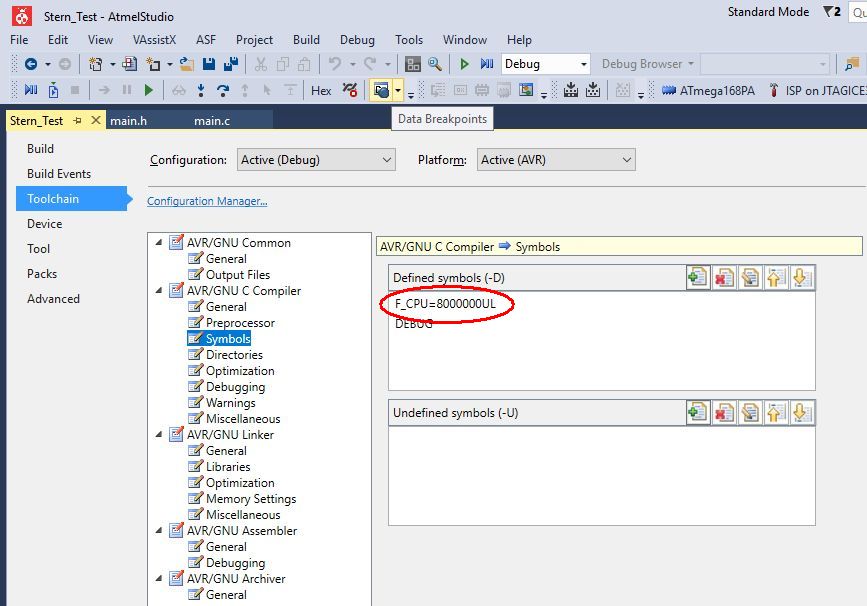This screenshot has height=606, width=867.
Task: Select Directories under AVR/GNU C Compiler
Action: point(234,354)
